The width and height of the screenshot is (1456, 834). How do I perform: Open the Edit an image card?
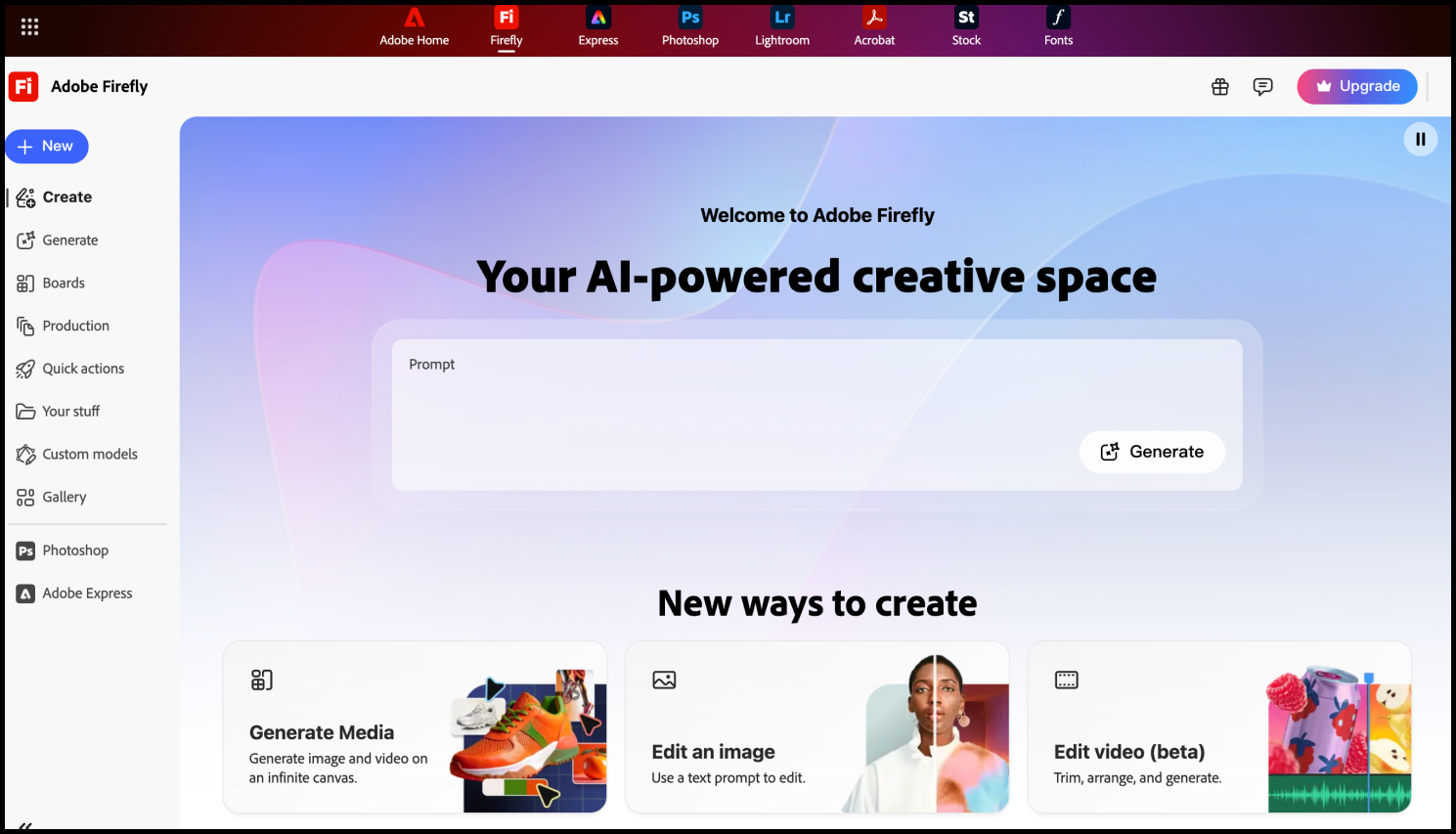(x=816, y=727)
